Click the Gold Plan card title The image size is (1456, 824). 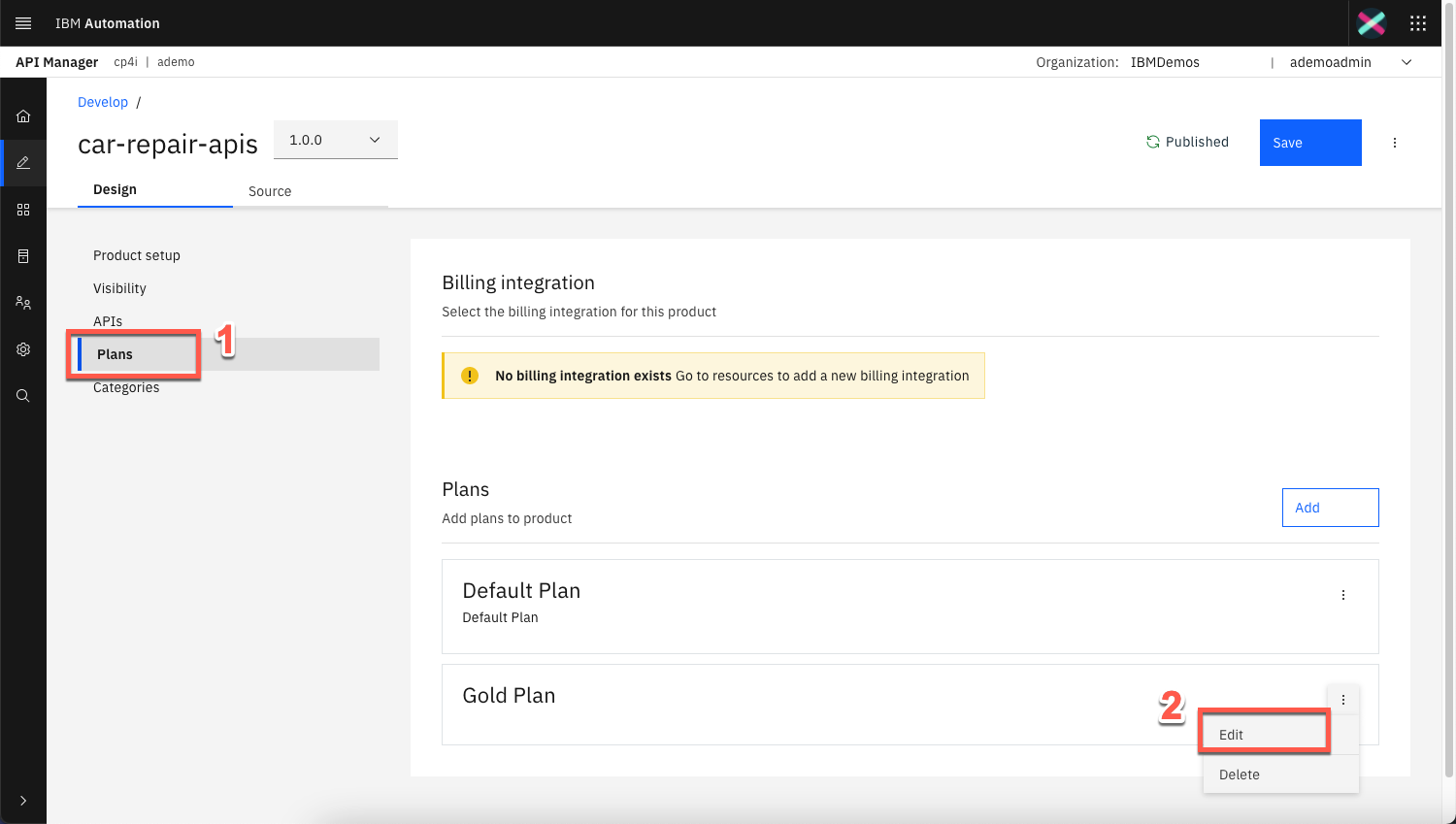(x=509, y=695)
